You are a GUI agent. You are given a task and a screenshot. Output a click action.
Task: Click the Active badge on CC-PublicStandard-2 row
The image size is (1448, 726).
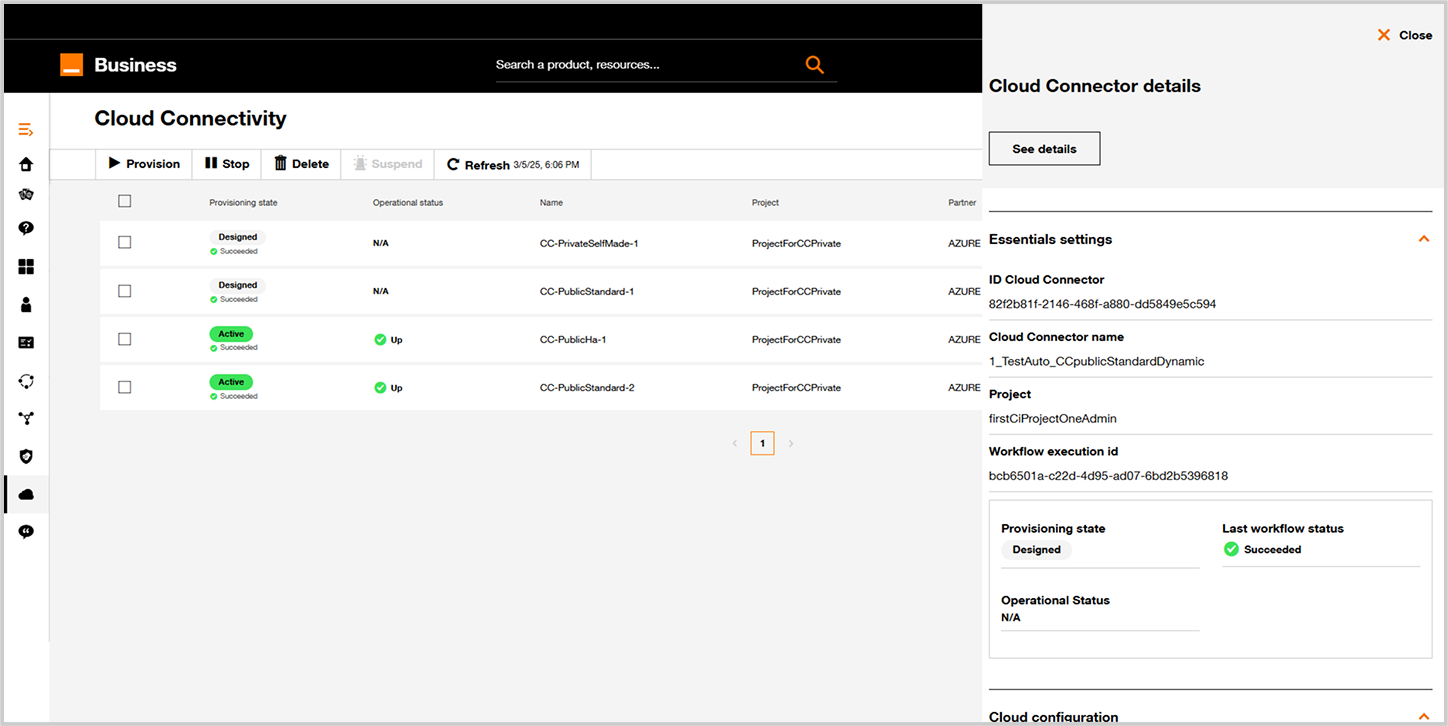tap(231, 382)
